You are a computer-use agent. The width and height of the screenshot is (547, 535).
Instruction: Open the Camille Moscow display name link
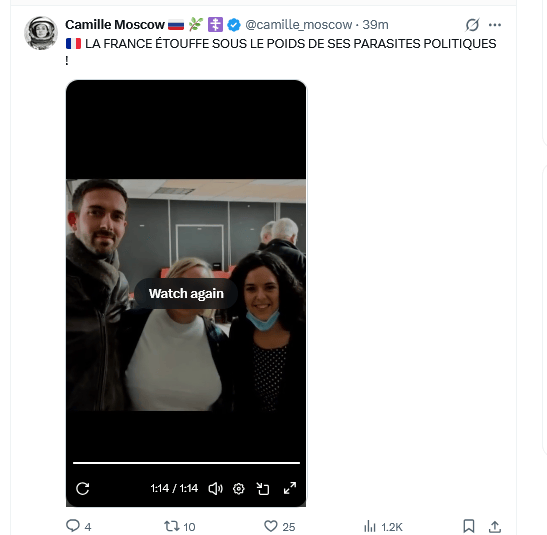tap(115, 25)
